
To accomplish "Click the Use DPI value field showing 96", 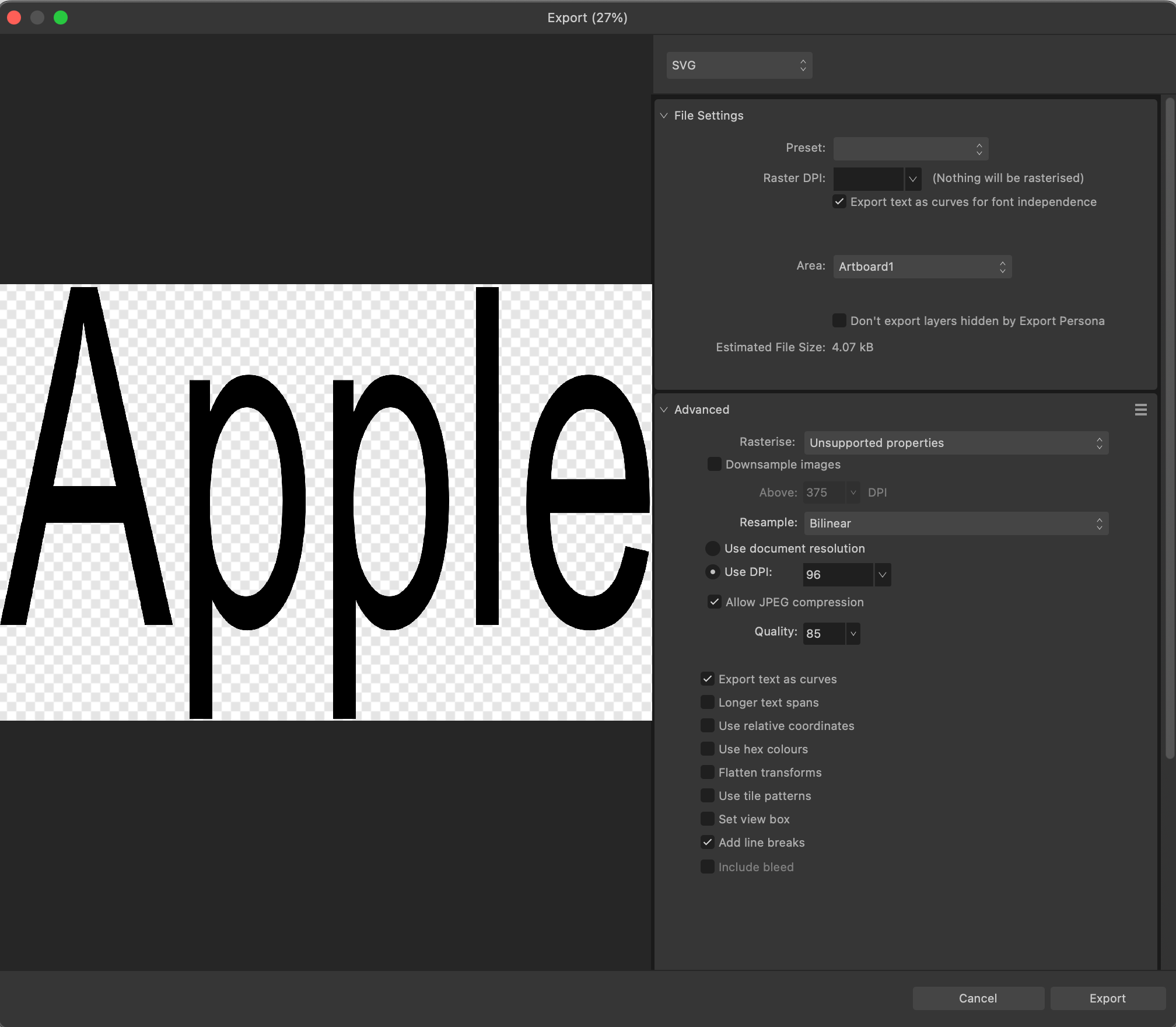I will coord(838,575).
